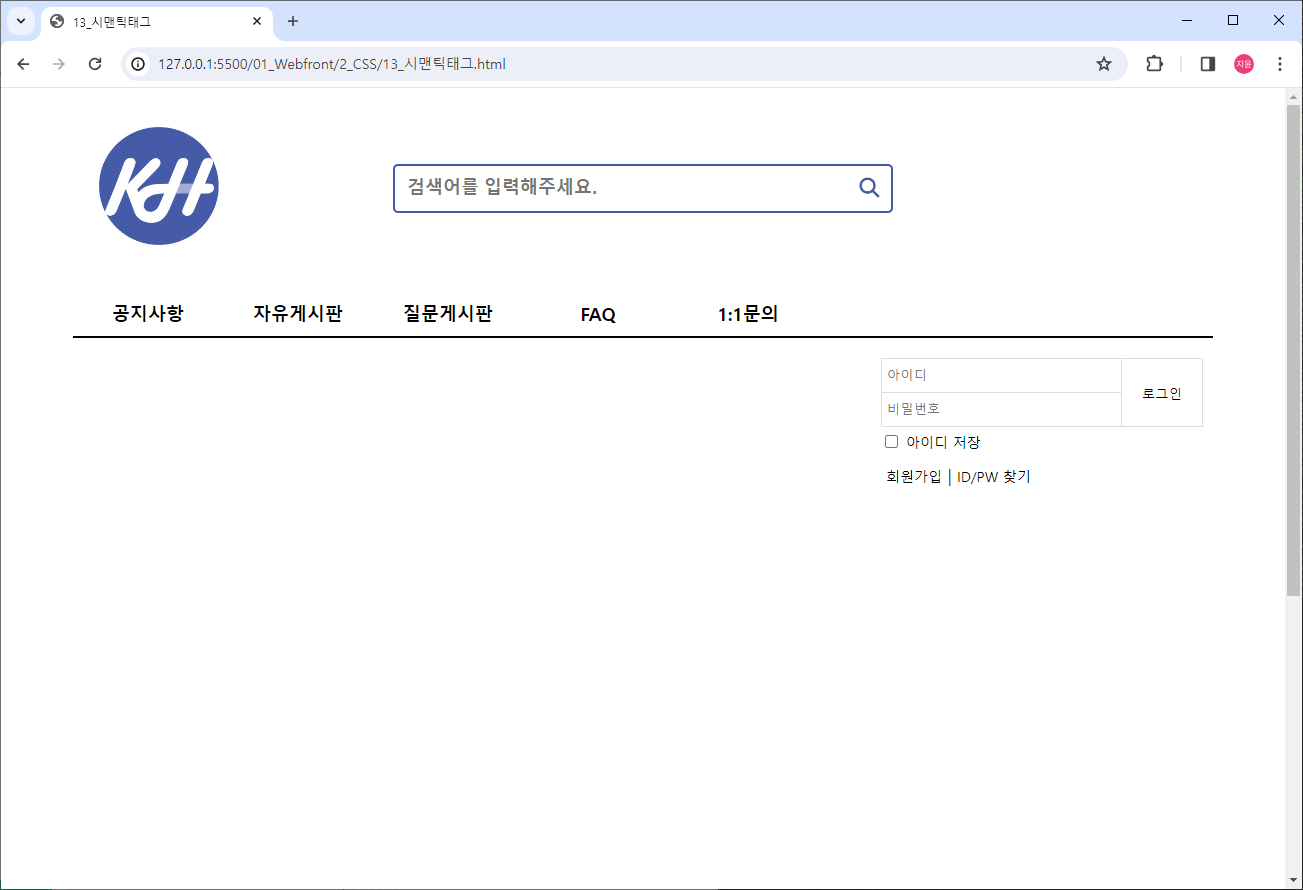Open the 회원가입 link
The width and height of the screenshot is (1303, 890).
(x=913, y=476)
